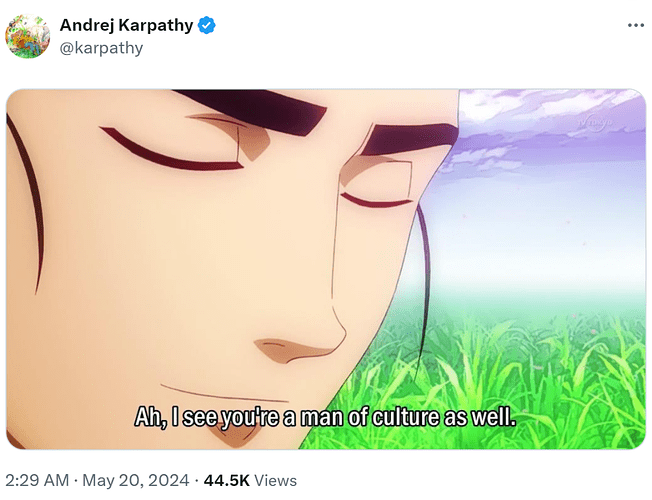Viewport: 652px width, 500px height.
Task: Click the subtitle text about man of culture
Action: pyautogui.click(x=325, y=417)
